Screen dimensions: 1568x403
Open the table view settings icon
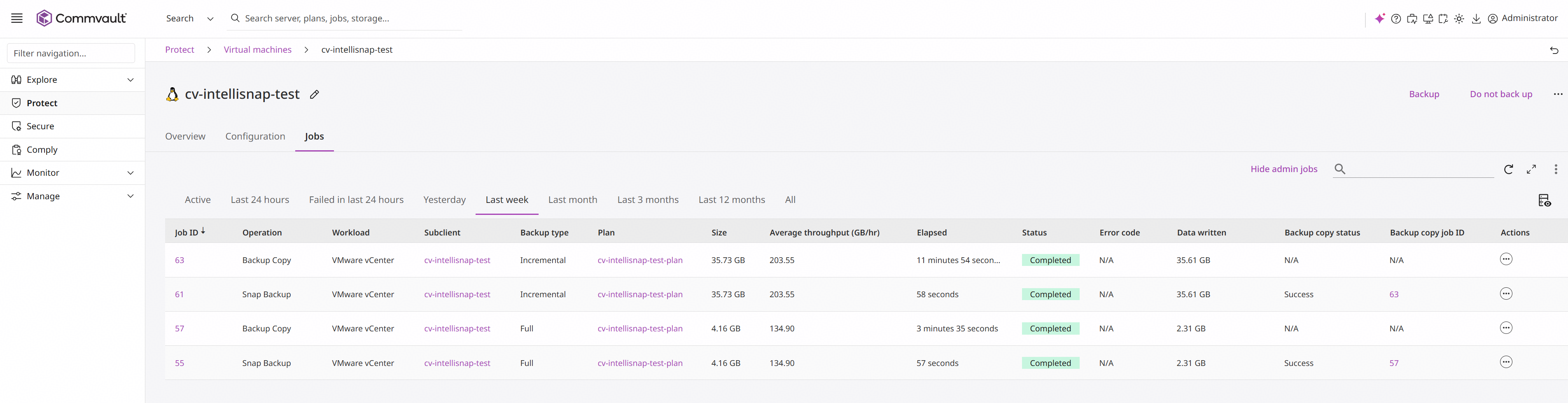(x=1544, y=200)
